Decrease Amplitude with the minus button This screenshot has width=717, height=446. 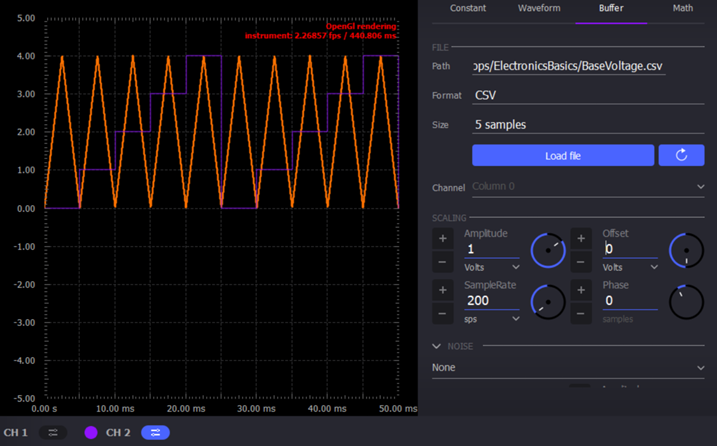tap(442, 262)
